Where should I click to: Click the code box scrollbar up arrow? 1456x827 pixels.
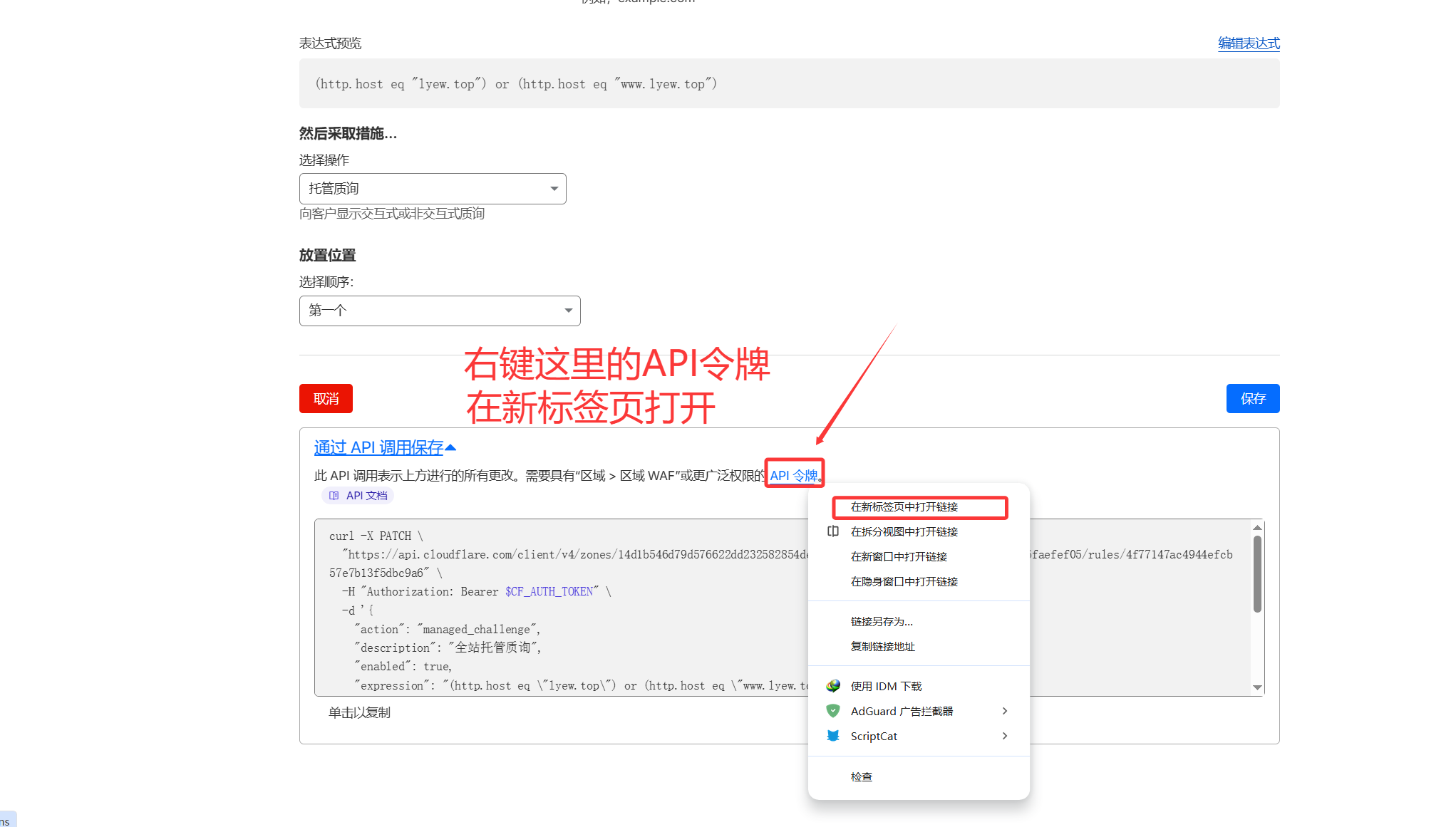point(1257,528)
